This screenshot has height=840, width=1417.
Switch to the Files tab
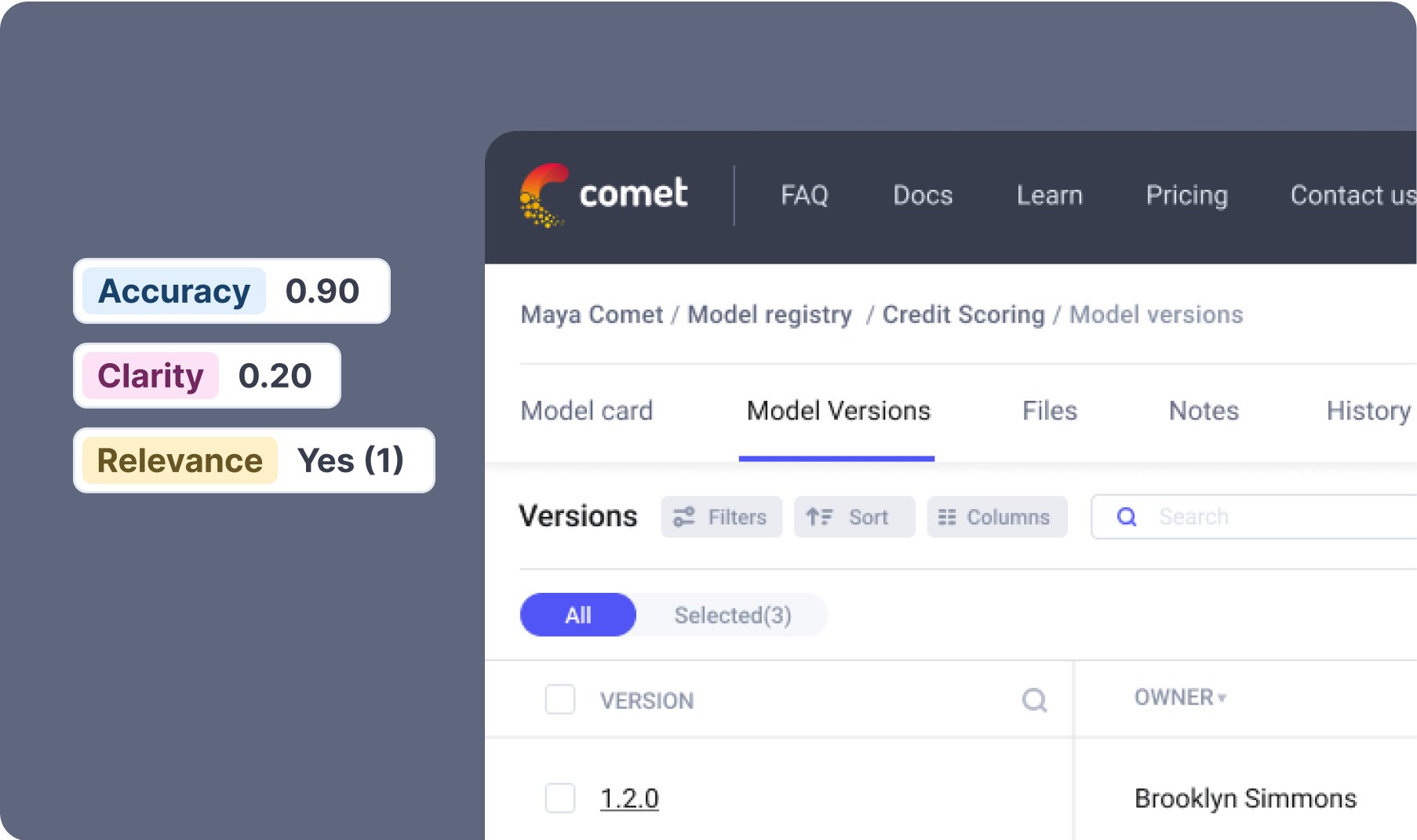[x=1049, y=410]
